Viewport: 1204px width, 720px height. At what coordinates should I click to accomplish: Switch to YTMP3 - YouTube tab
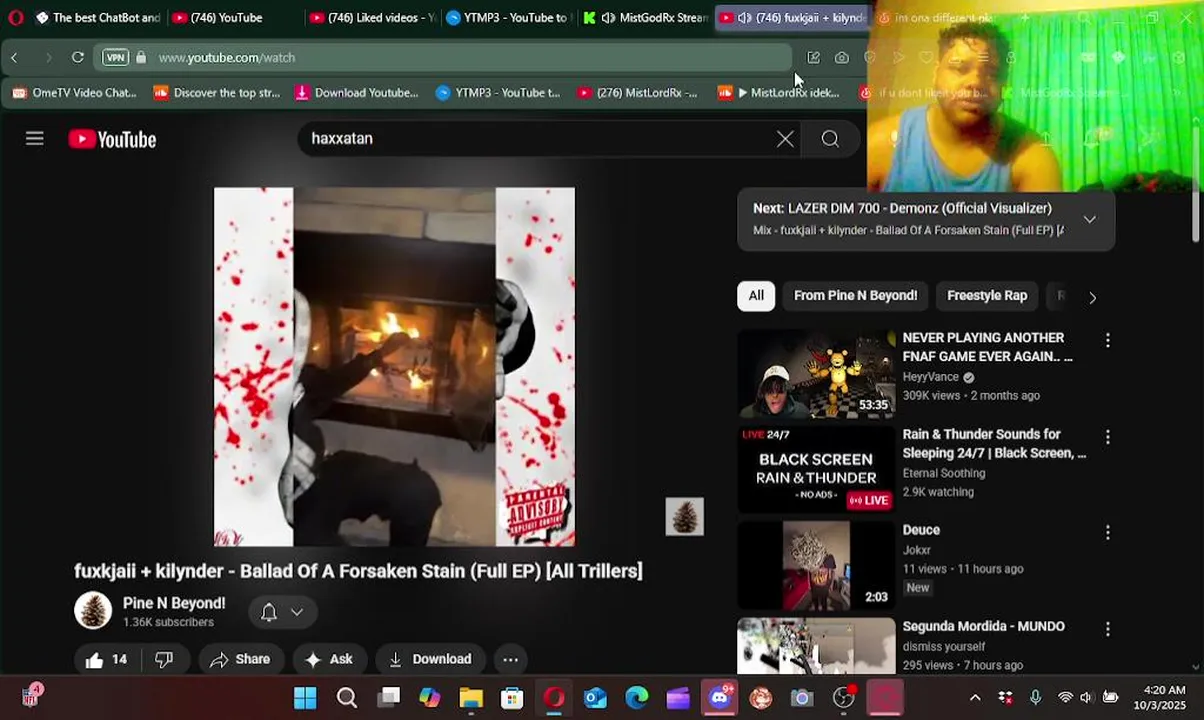pos(508,17)
